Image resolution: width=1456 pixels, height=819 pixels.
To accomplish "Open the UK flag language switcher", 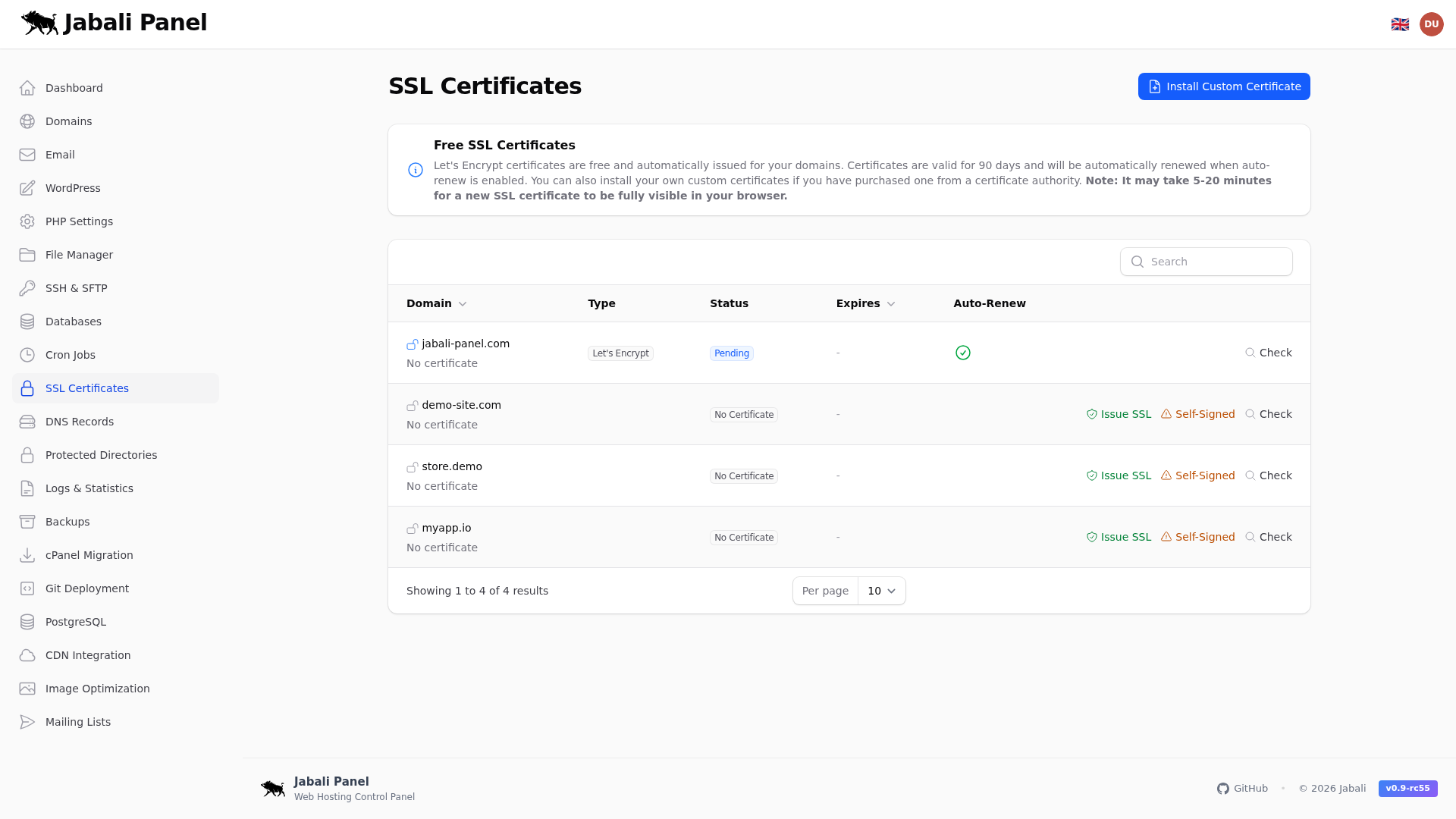I will pos(1401,24).
